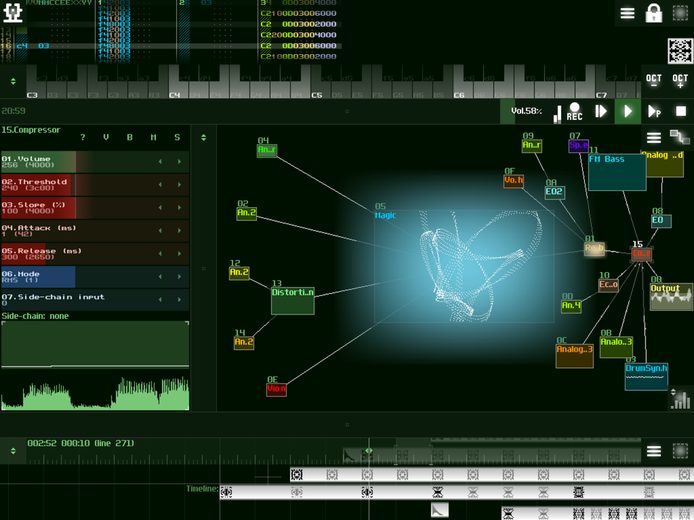Select the 04 An..r module
The height and width of the screenshot is (520, 694).
[x=267, y=150]
